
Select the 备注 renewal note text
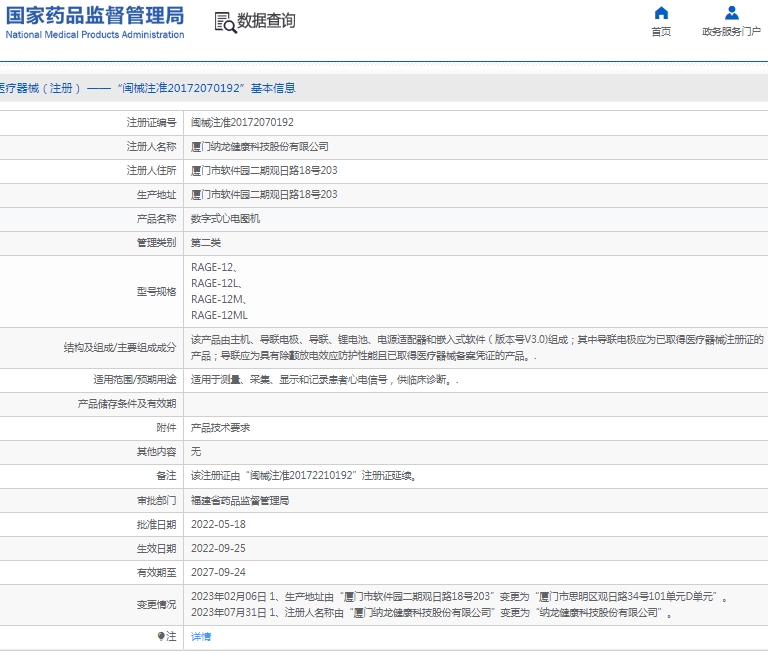click(304, 476)
